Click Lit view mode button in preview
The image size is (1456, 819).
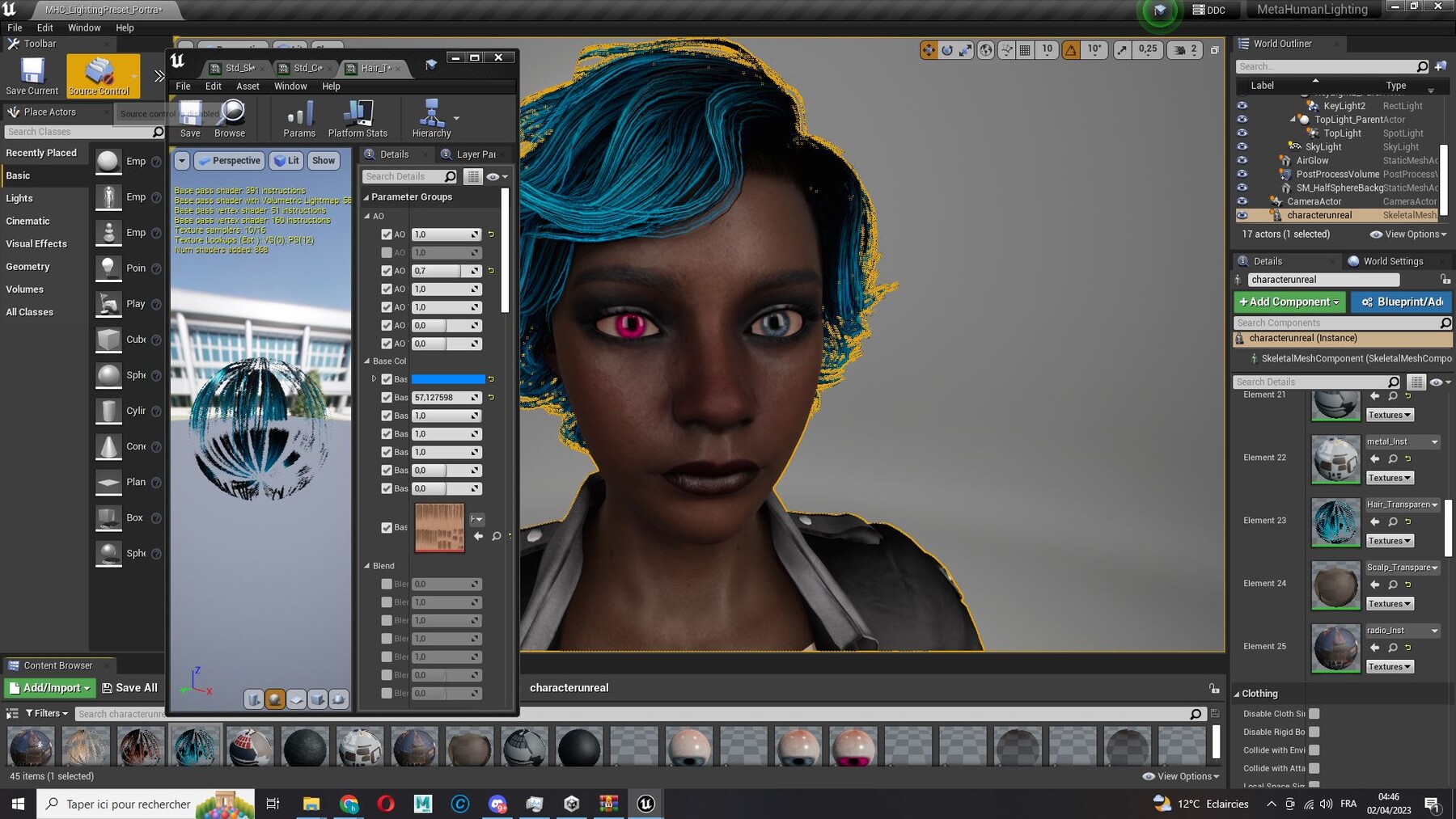pos(286,161)
